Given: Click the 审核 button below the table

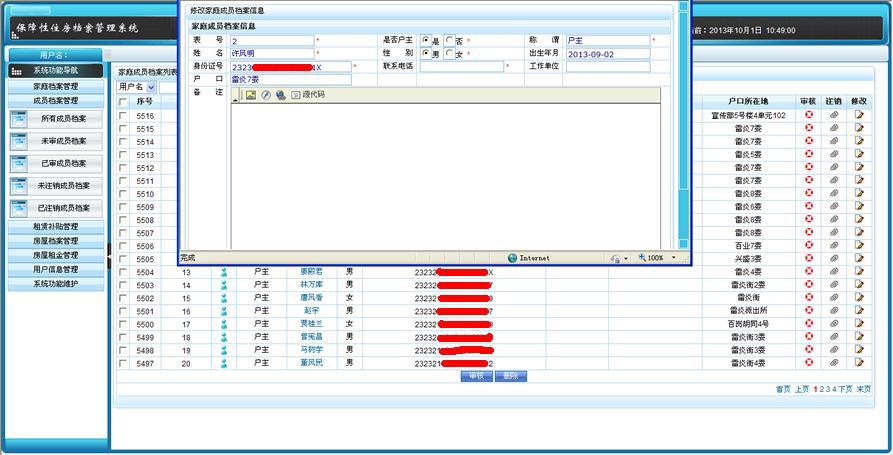Looking at the screenshot, I should pyautogui.click(x=477, y=377).
